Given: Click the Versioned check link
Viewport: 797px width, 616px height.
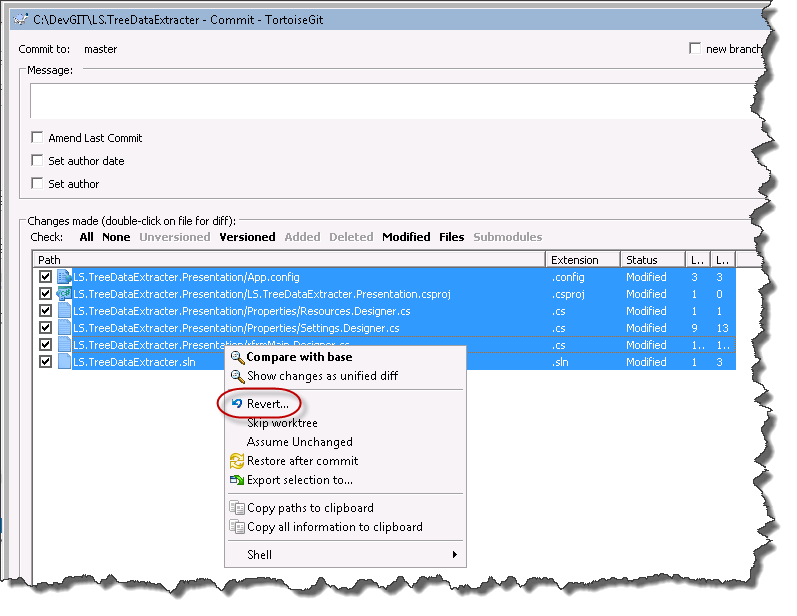Looking at the screenshot, I should [x=247, y=237].
